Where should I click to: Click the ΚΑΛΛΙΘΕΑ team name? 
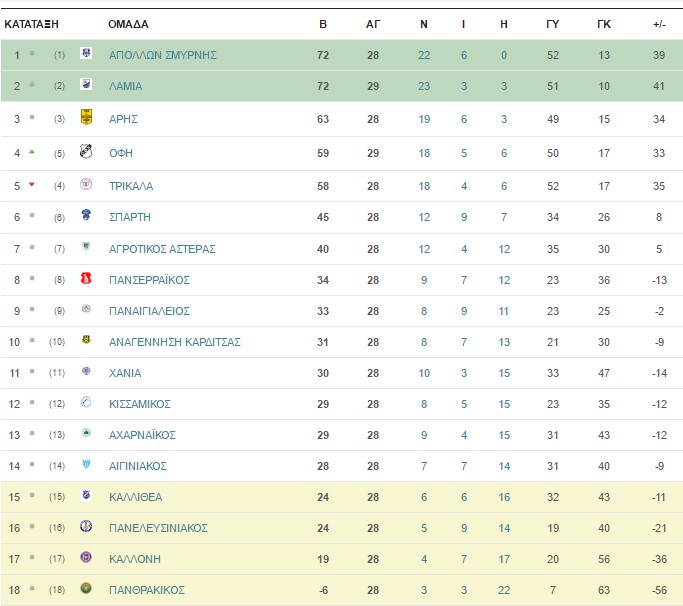[x=135, y=498]
